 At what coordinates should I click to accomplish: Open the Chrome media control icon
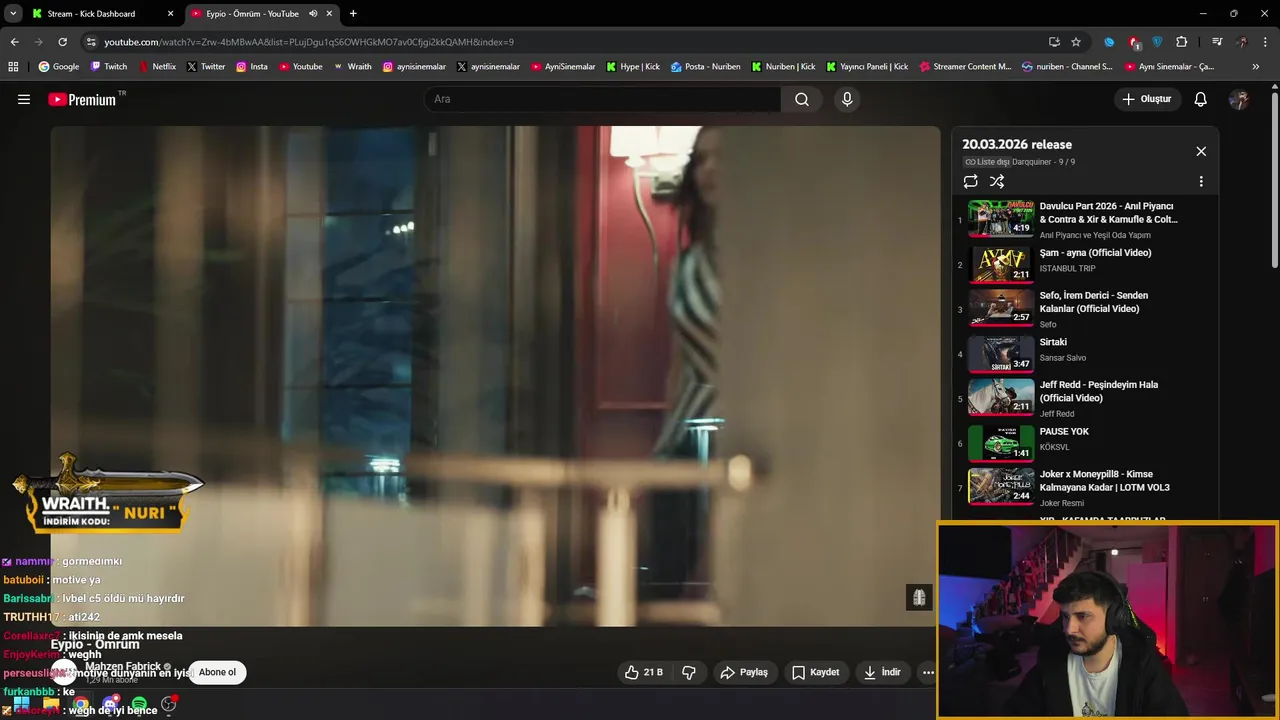pos(1217,42)
